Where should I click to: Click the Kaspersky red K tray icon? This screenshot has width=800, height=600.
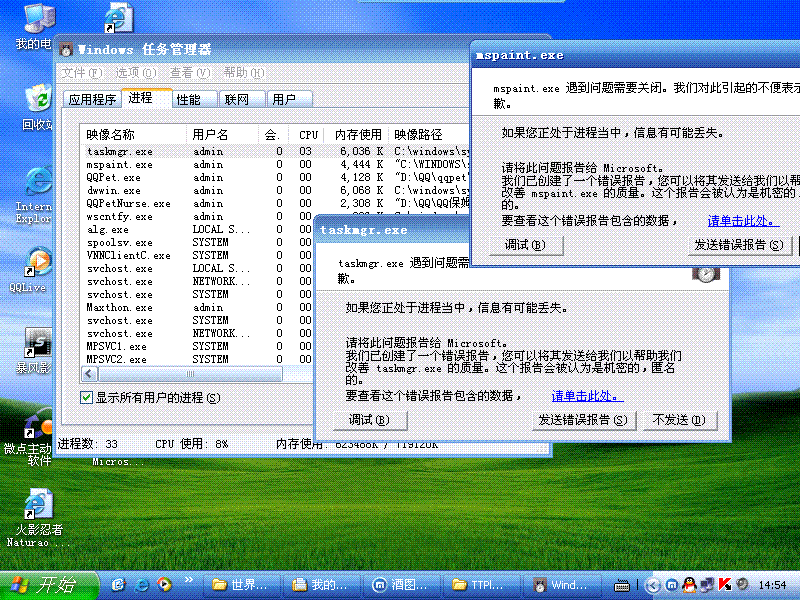click(x=724, y=585)
